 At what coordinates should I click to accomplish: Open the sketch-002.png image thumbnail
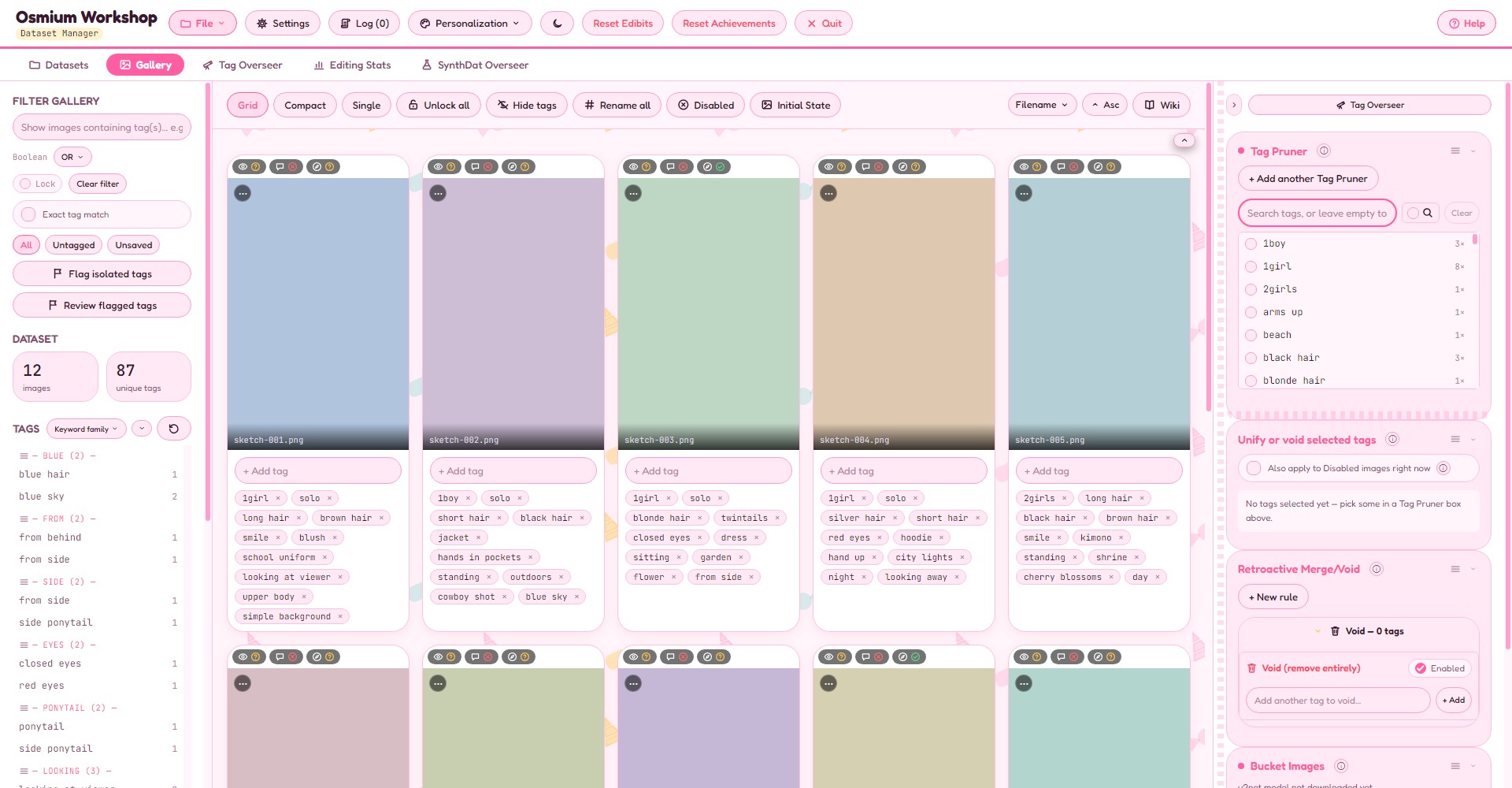[x=513, y=314]
